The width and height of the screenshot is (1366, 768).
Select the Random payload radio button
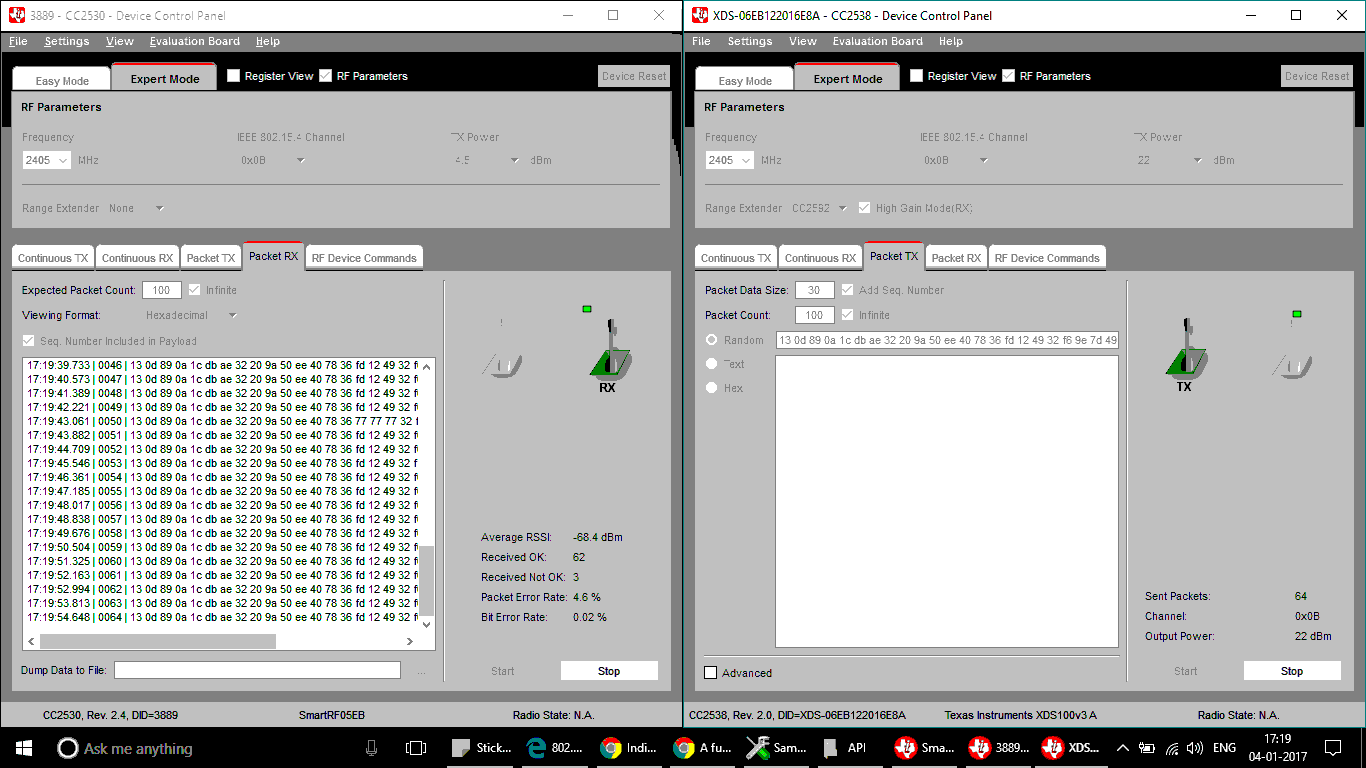(712, 340)
